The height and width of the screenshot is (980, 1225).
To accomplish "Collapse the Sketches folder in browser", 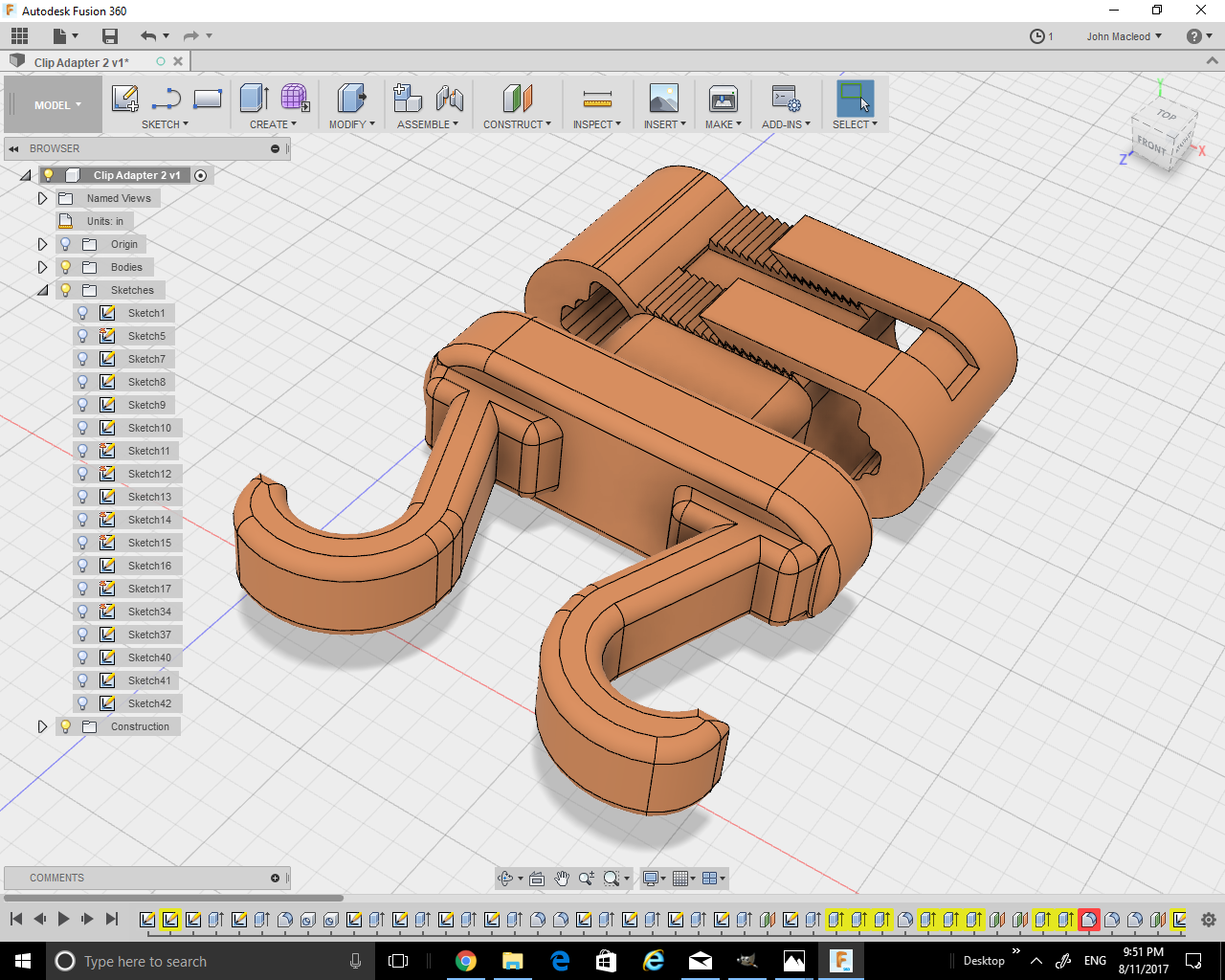I will click(x=42, y=290).
